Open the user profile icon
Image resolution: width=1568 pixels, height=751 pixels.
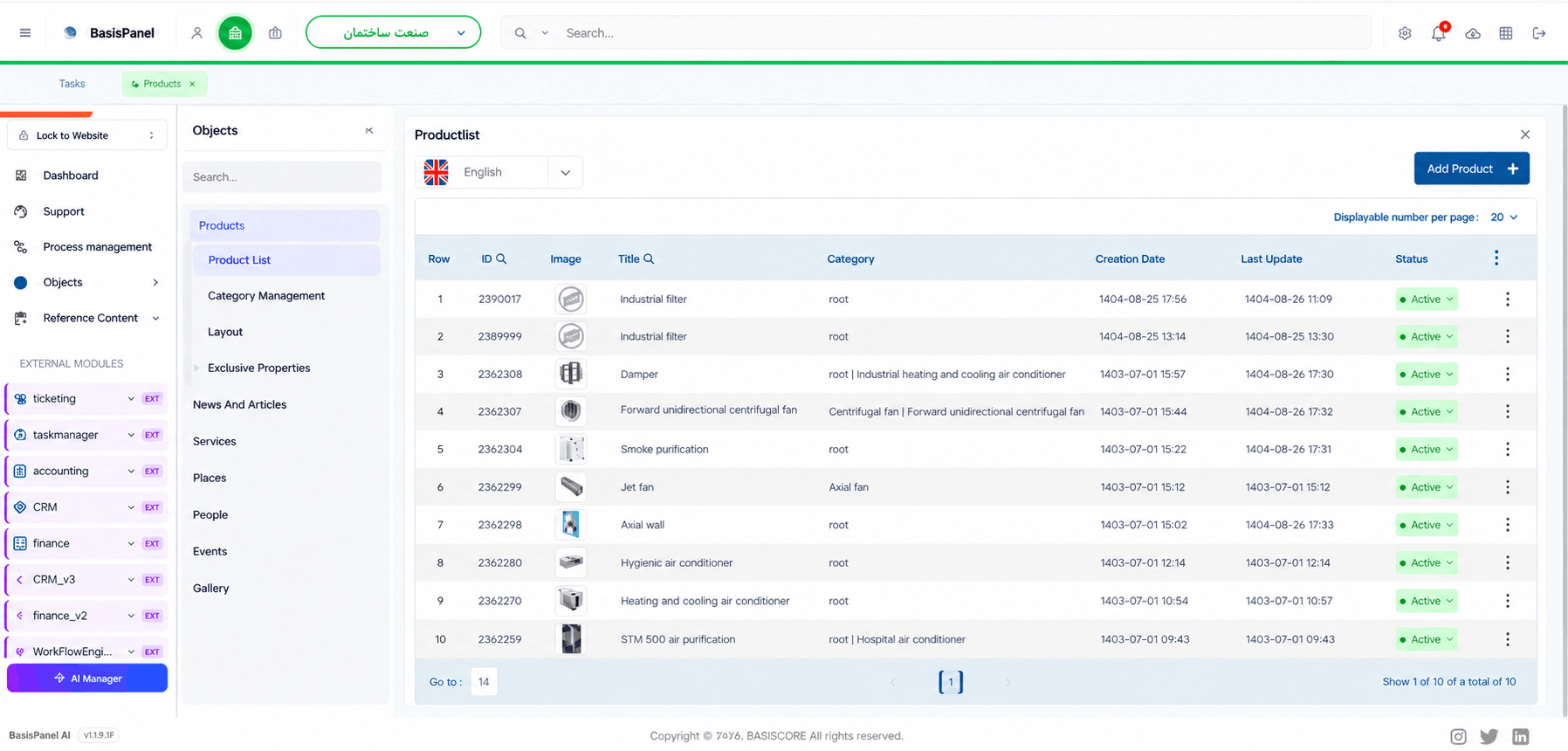[x=196, y=33]
